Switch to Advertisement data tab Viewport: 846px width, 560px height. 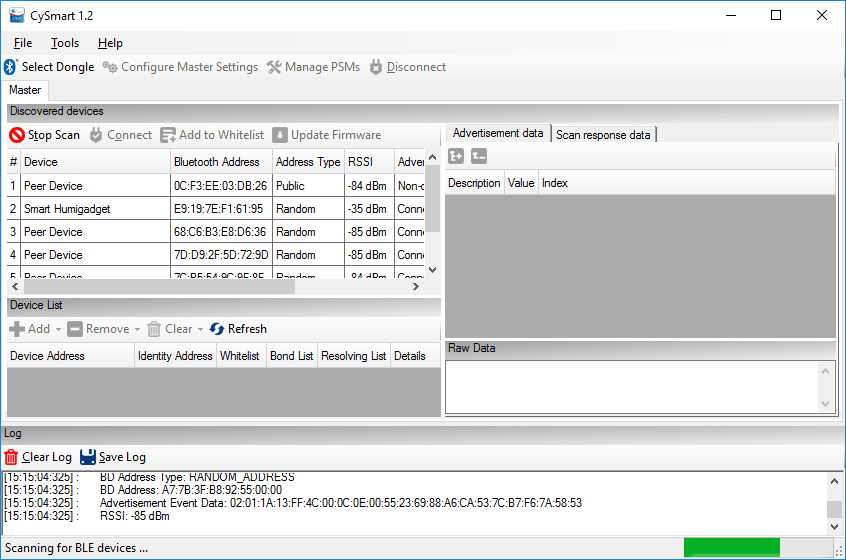[x=497, y=133]
